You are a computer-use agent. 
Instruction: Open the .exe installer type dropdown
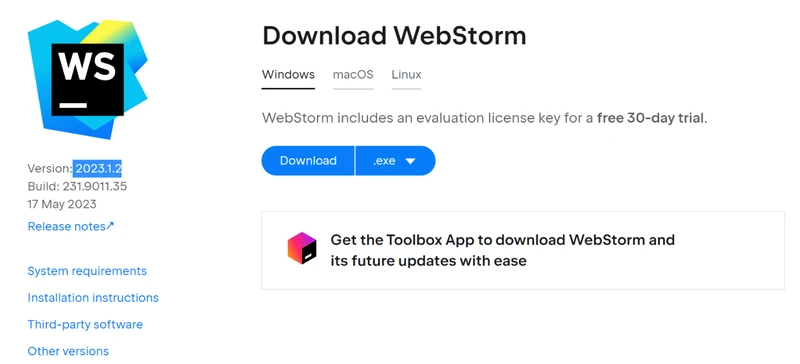pos(395,161)
